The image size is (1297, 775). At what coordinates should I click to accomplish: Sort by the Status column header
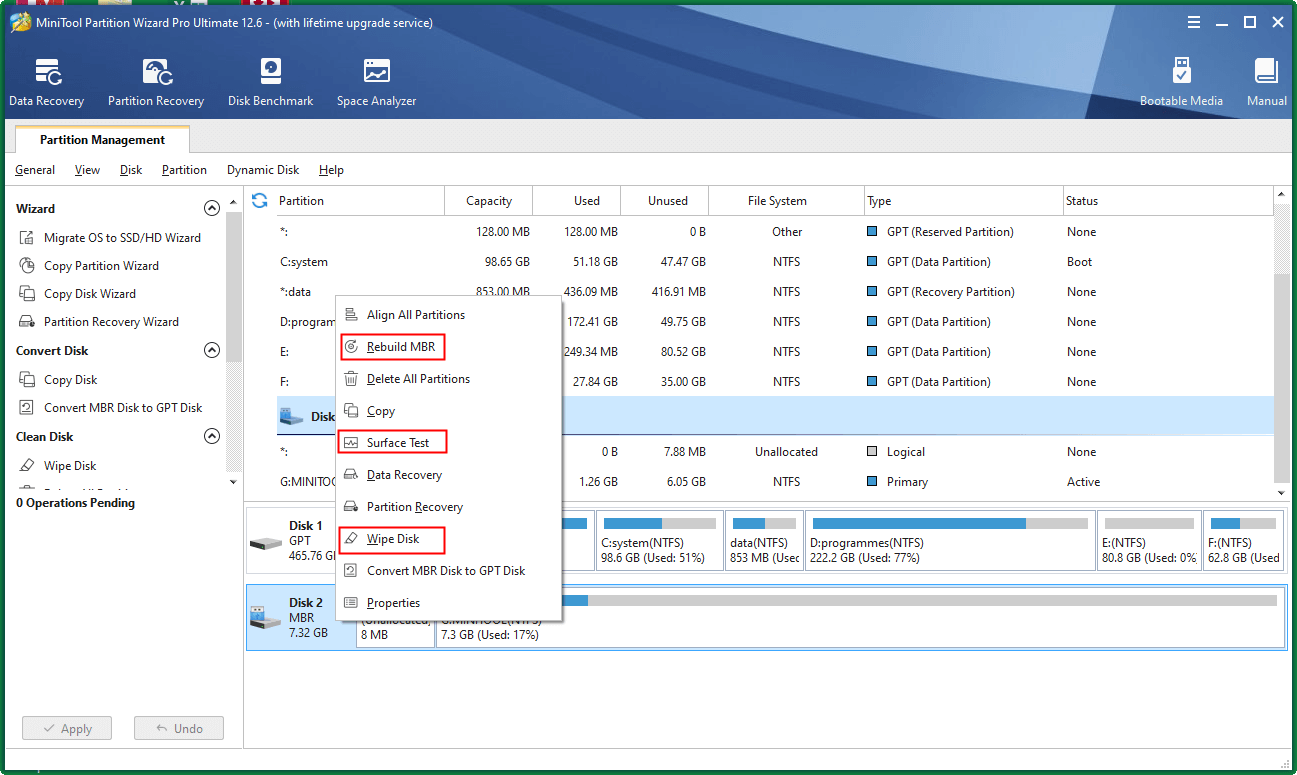tap(1167, 201)
